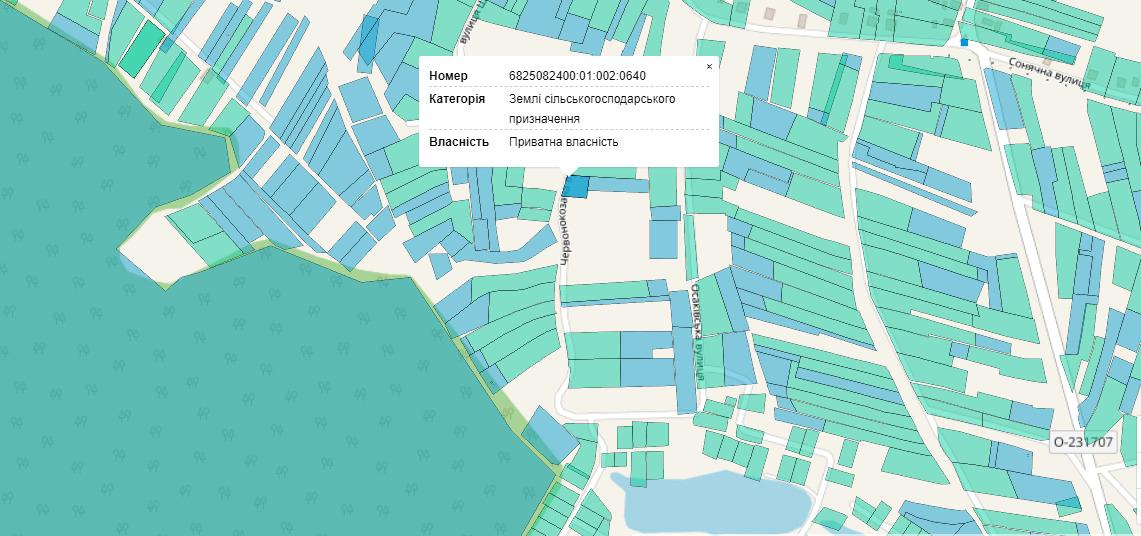Click the darker blue parcel left of the popup
Viewport: 1141px width, 536px height.
tap(368, 40)
